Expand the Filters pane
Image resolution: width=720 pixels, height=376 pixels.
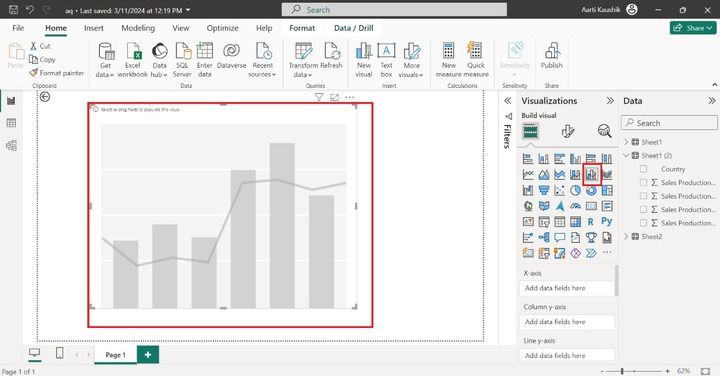click(x=507, y=101)
